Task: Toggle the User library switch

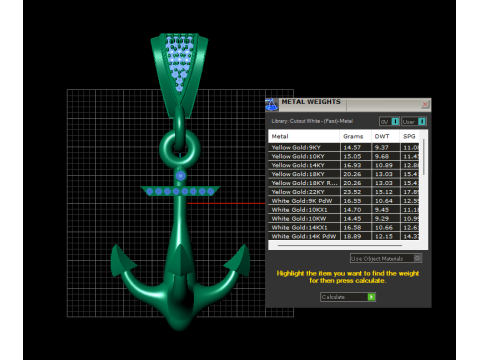Action: pos(414,122)
